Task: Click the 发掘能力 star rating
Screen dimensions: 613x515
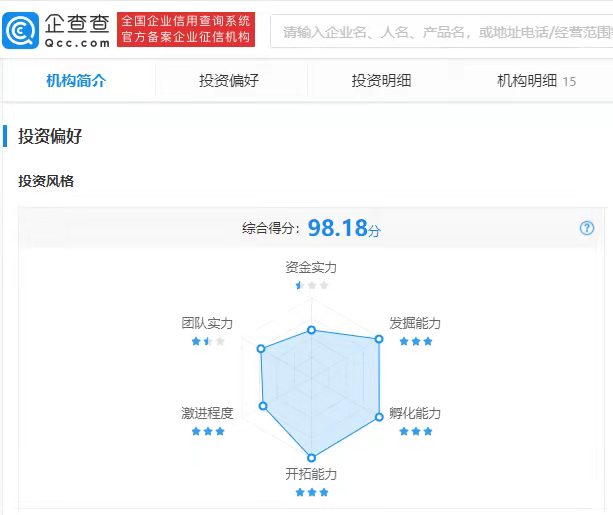Action: click(x=416, y=341)
